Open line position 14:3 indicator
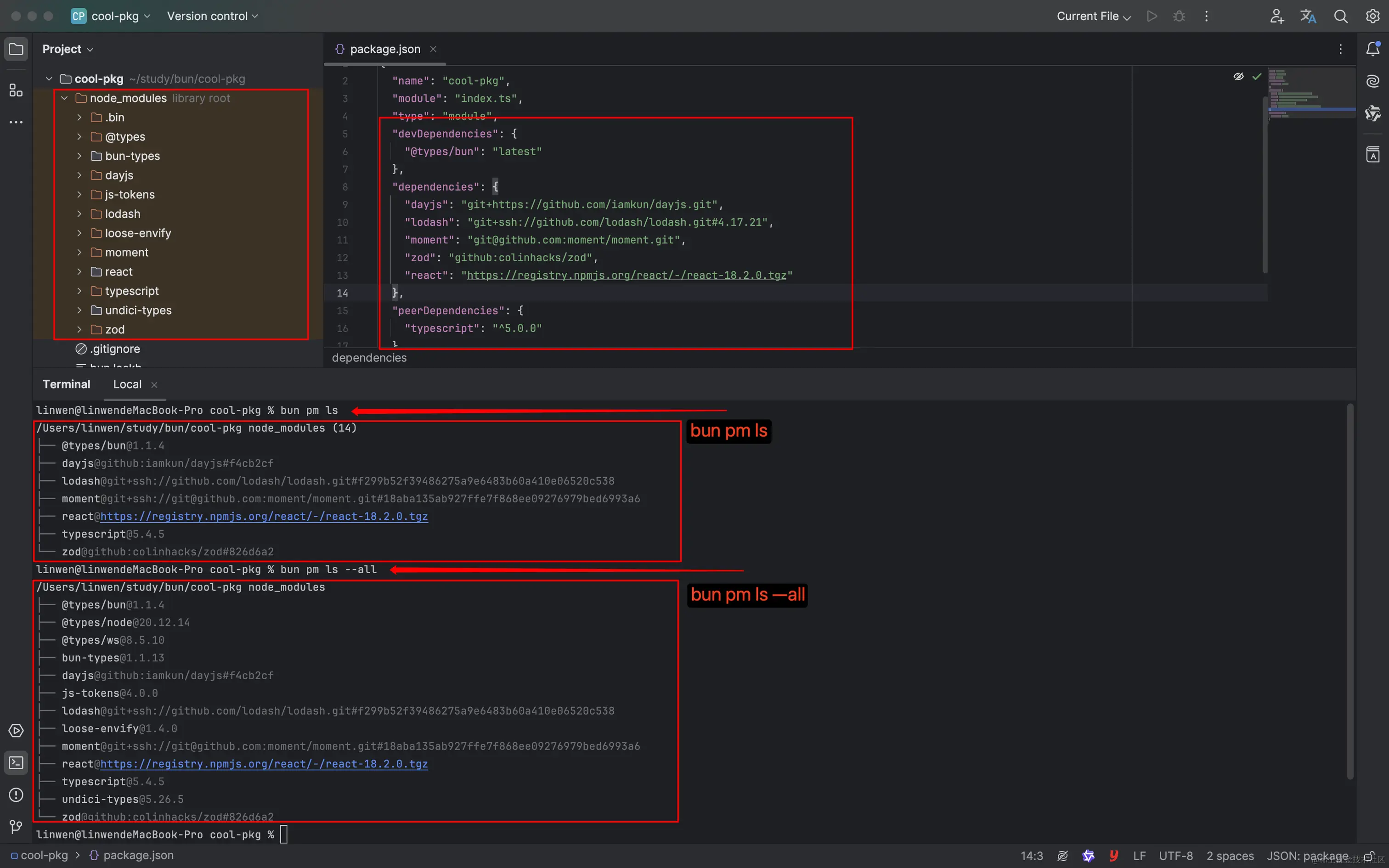This screenshot has height=868, width=1389. point(1032,855)
